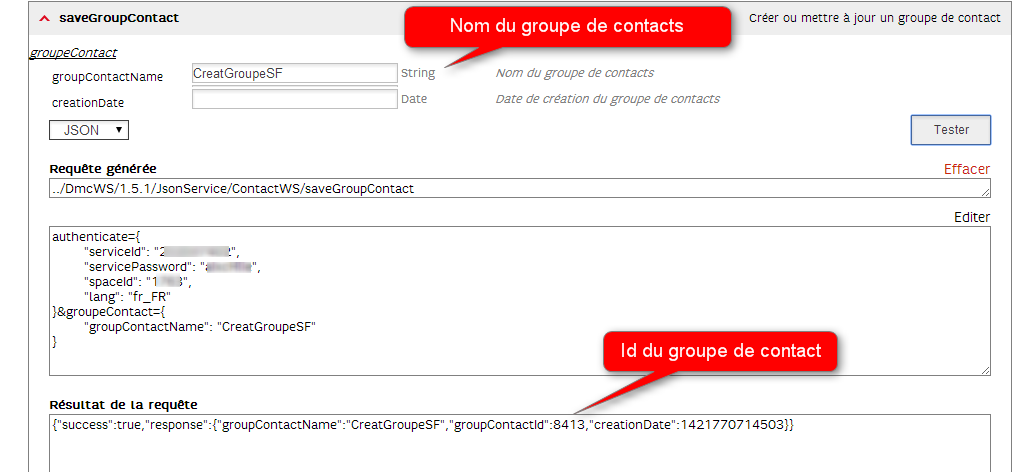Viewport: 1012px width, 472px height.
Task: Click the generated request URL field
Action: [x=520, y=189]
